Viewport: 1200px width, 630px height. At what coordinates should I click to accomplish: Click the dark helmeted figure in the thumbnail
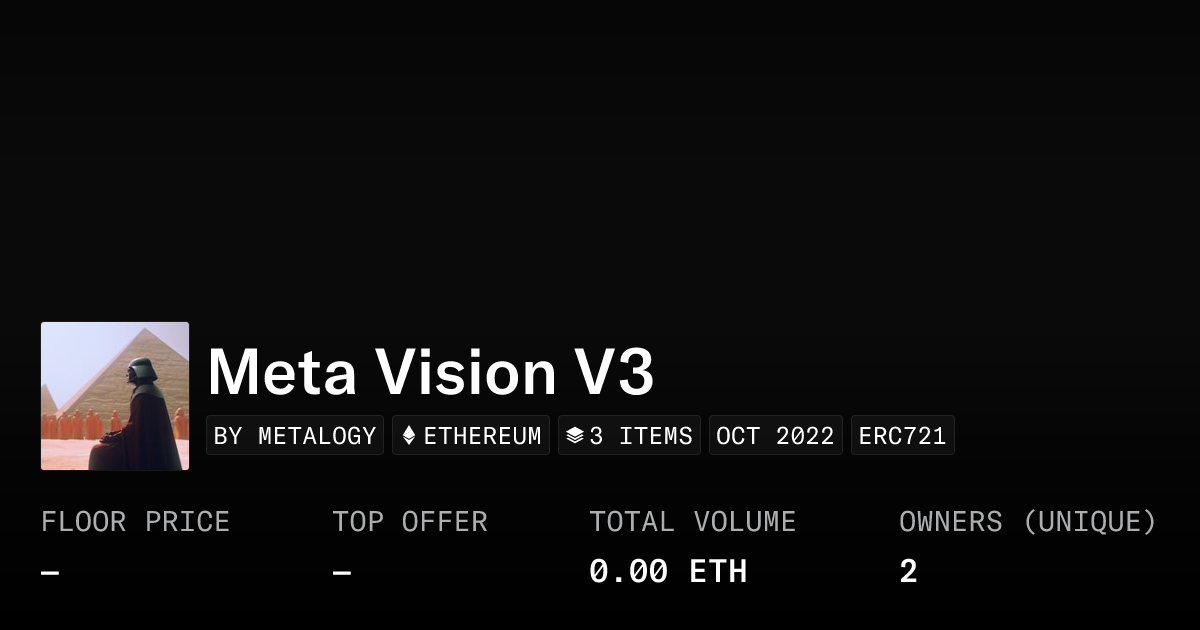140,410
